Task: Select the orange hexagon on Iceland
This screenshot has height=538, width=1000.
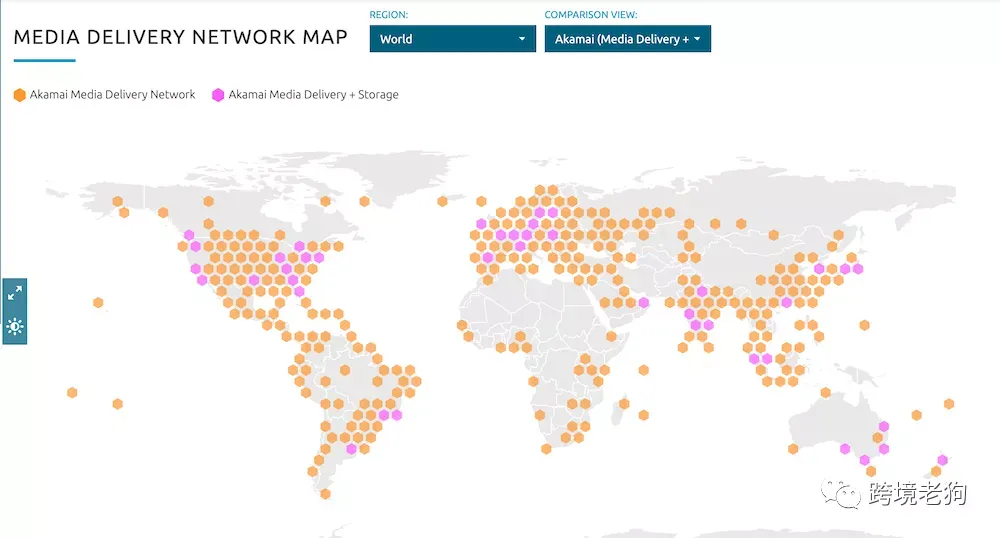Action: point(442,201)
